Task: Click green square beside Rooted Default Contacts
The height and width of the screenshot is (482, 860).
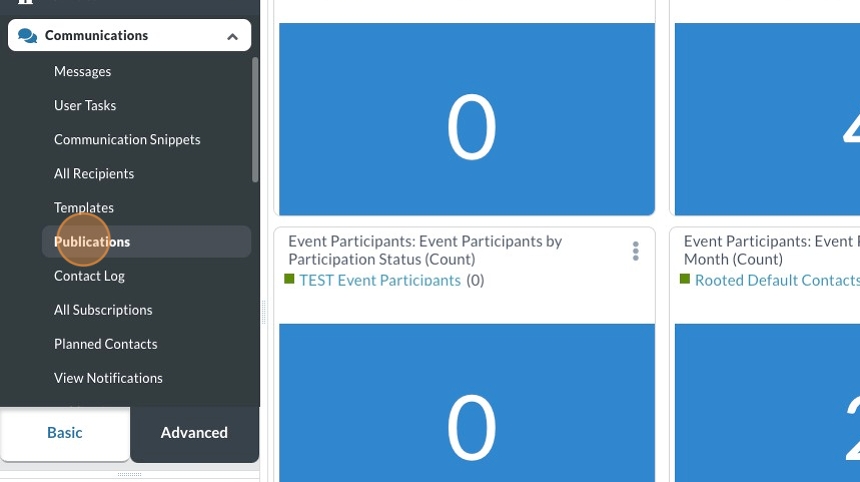Action: click(x=686, y=279)
